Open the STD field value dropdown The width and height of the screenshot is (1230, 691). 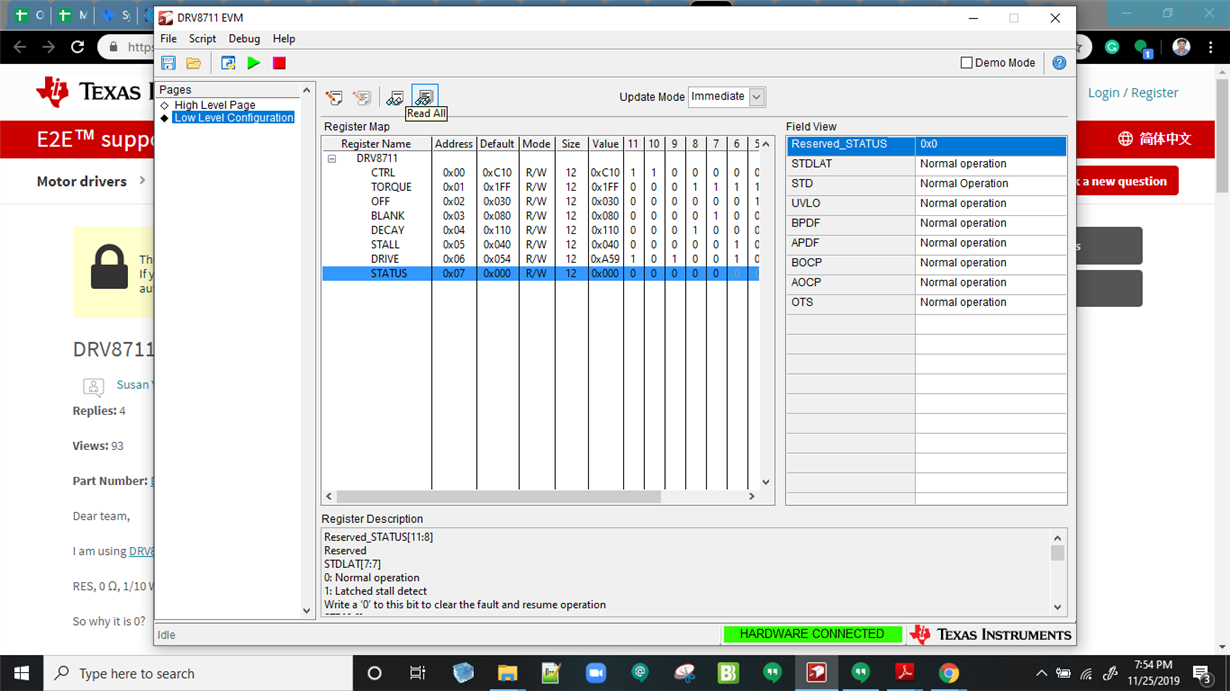click(x=990, y=184)
